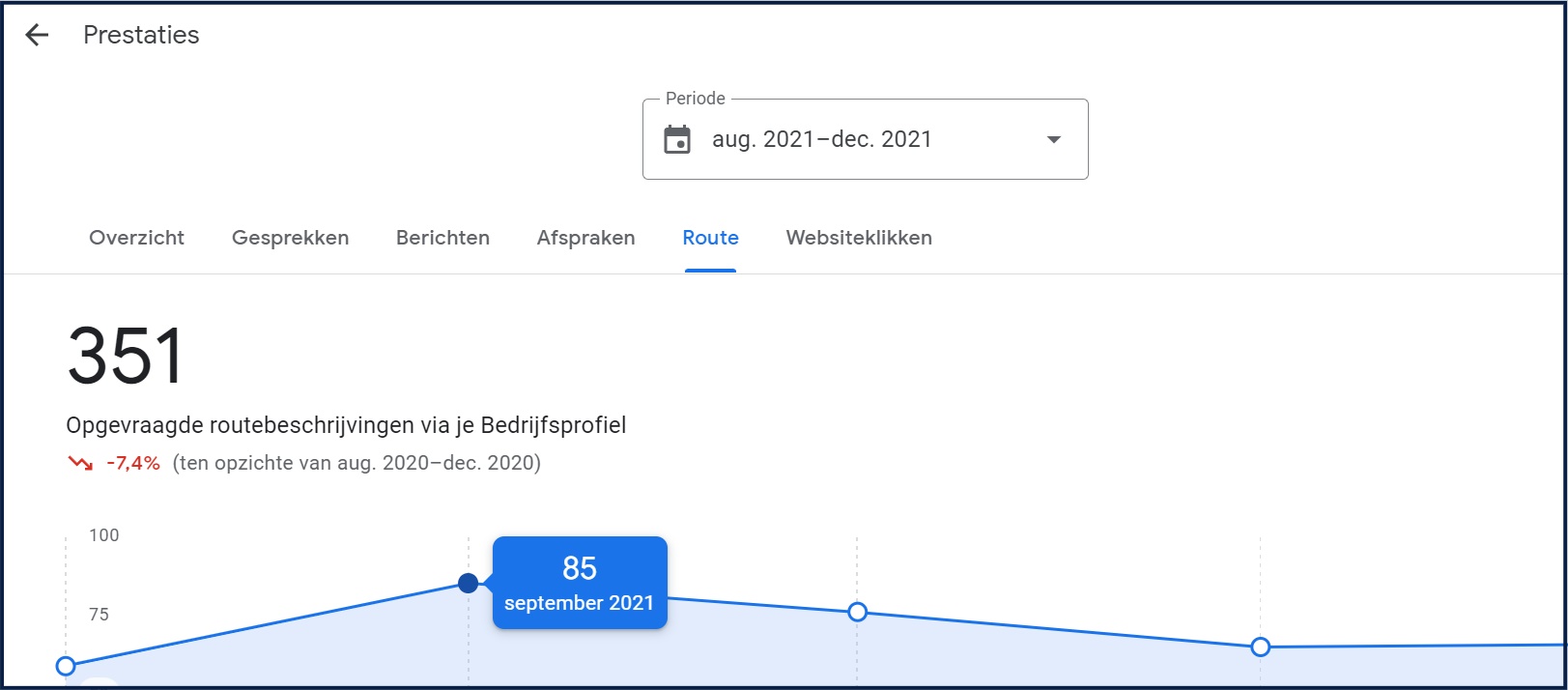Select the rightmost hollow data point on chart
The width and height of the screenshot is (1568, 690).
click(x=1260, y=647)
